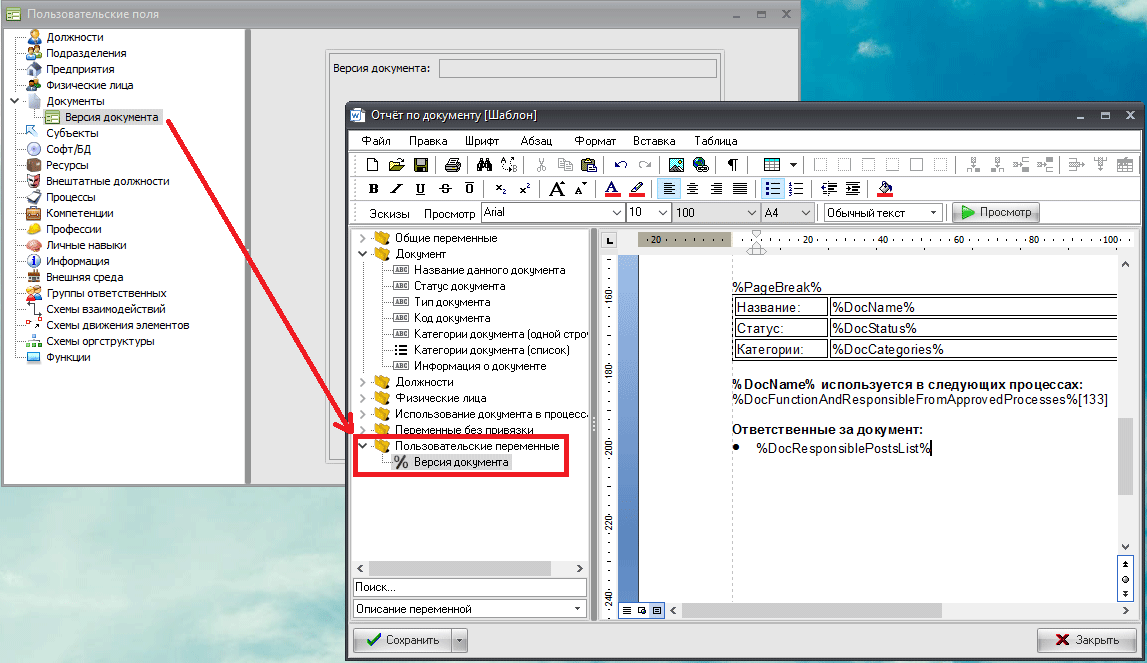Open the Вставка menu
This screenshot has height=663, width=1147.
pyautogui.click(x=654, y=141)
